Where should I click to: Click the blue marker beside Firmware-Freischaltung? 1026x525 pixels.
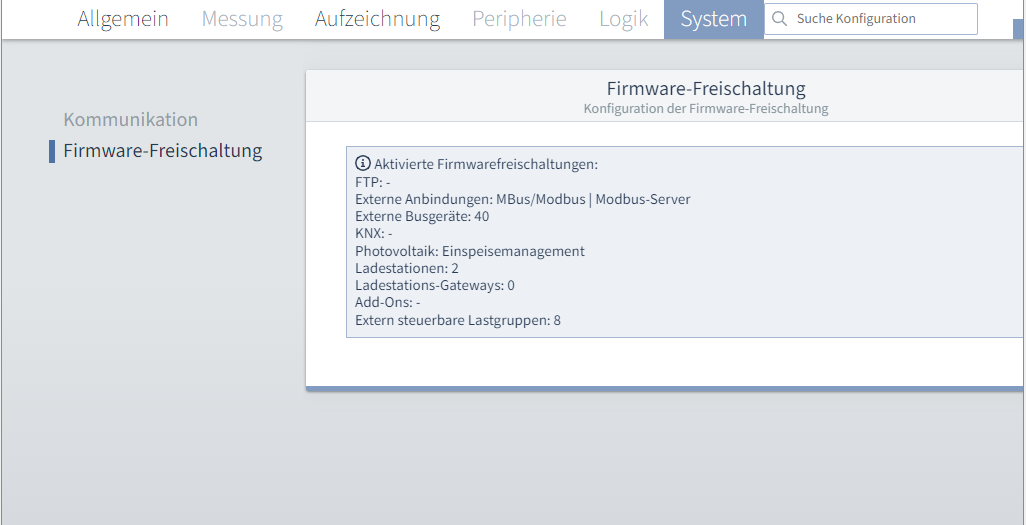(x=52, y=151)
